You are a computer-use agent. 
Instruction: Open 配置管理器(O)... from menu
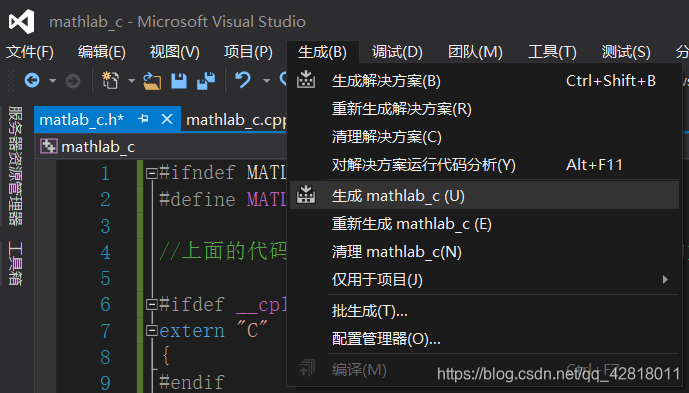click(484, 339)
